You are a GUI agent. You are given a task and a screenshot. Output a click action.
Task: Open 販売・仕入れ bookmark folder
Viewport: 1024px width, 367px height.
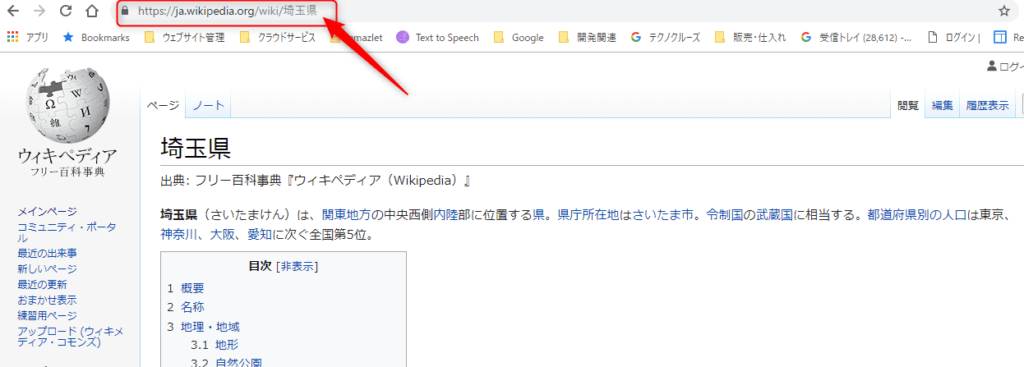750,37
